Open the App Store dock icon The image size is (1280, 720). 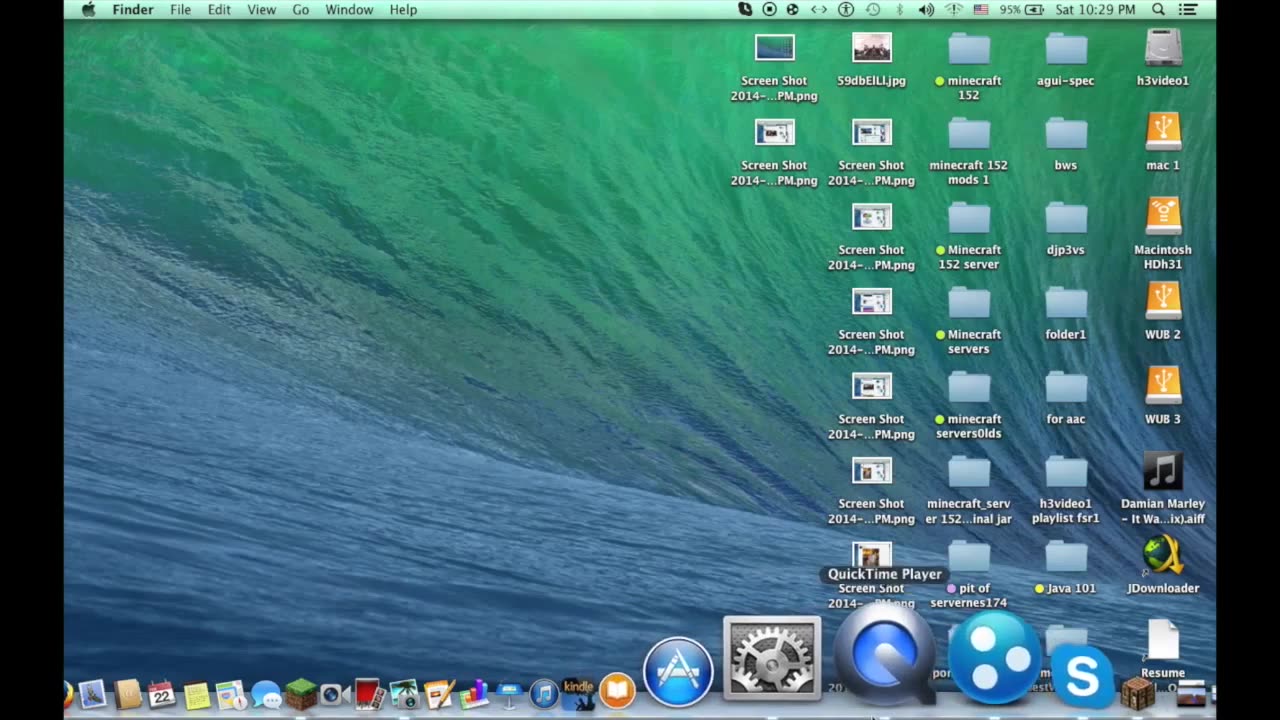click(x=678, y=670)
